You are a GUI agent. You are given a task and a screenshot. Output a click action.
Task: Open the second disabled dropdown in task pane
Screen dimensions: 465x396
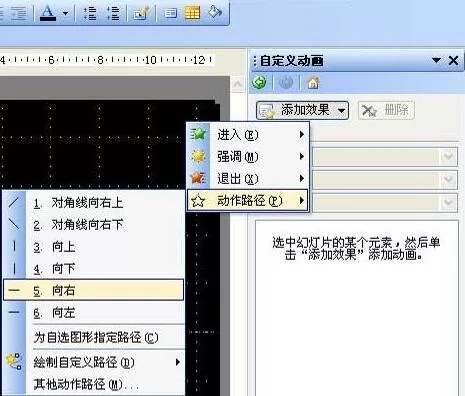click(x=384, y=180)
